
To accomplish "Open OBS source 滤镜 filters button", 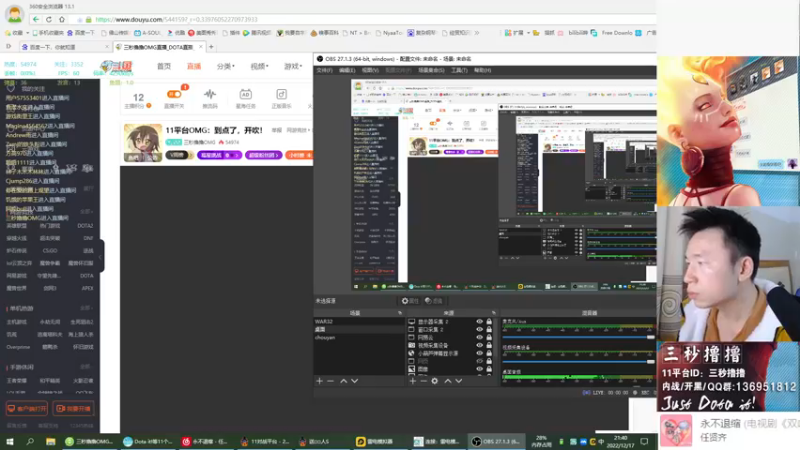I will pyautogui.click(x=434, y=301).
